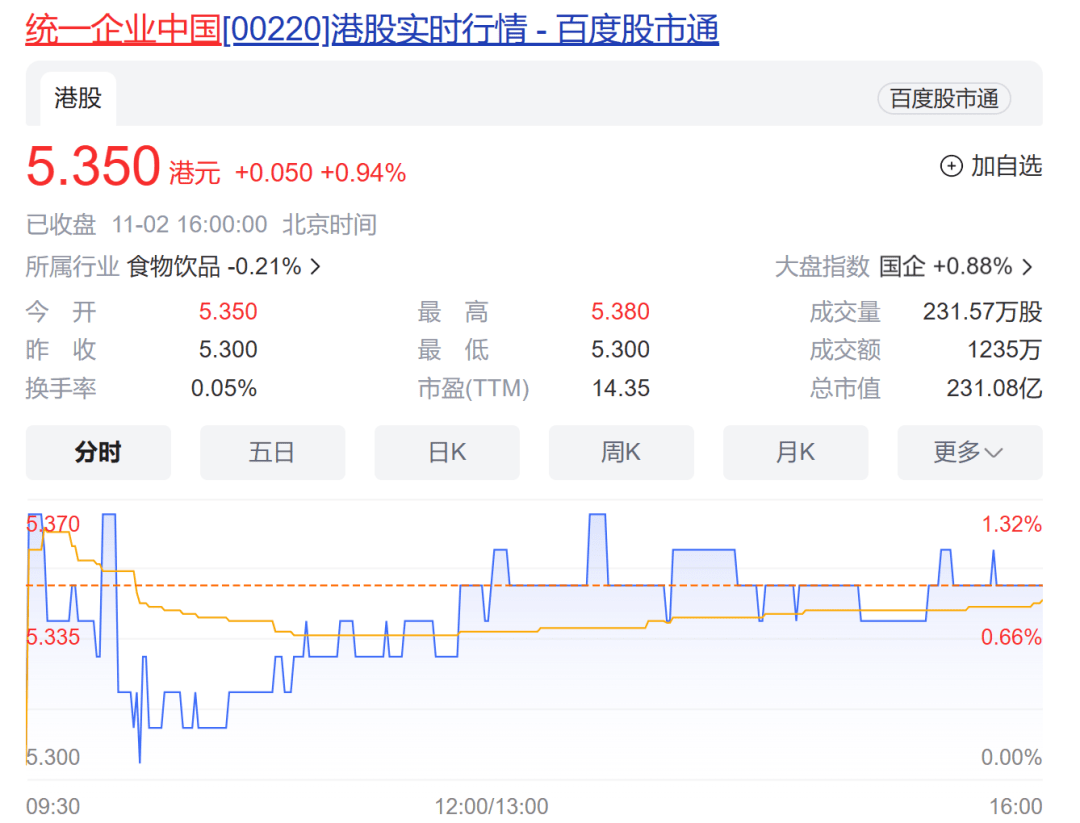Click the 09:30 opening time axis label
Image resolution: width=1080 pixels, height=823 pixels.
pos(53,806)
